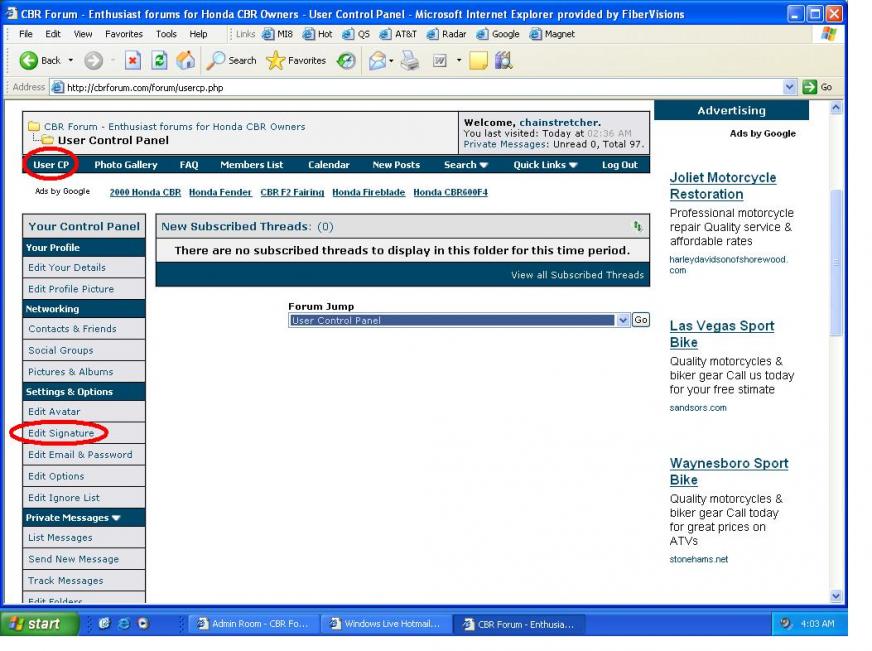Collapse the New Subscribed Threads section icon

click(x=637, y=227)
